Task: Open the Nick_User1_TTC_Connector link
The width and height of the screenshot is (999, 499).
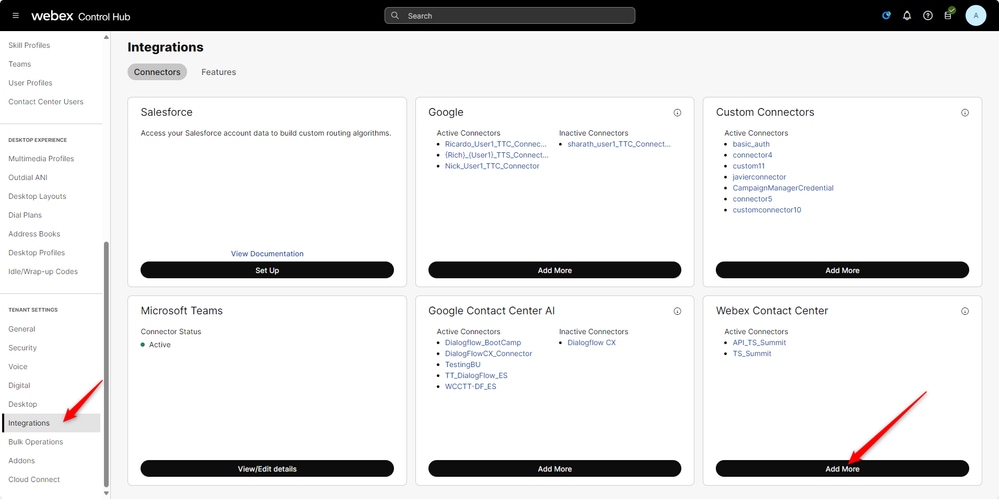Action: click(x=492, y=166)
